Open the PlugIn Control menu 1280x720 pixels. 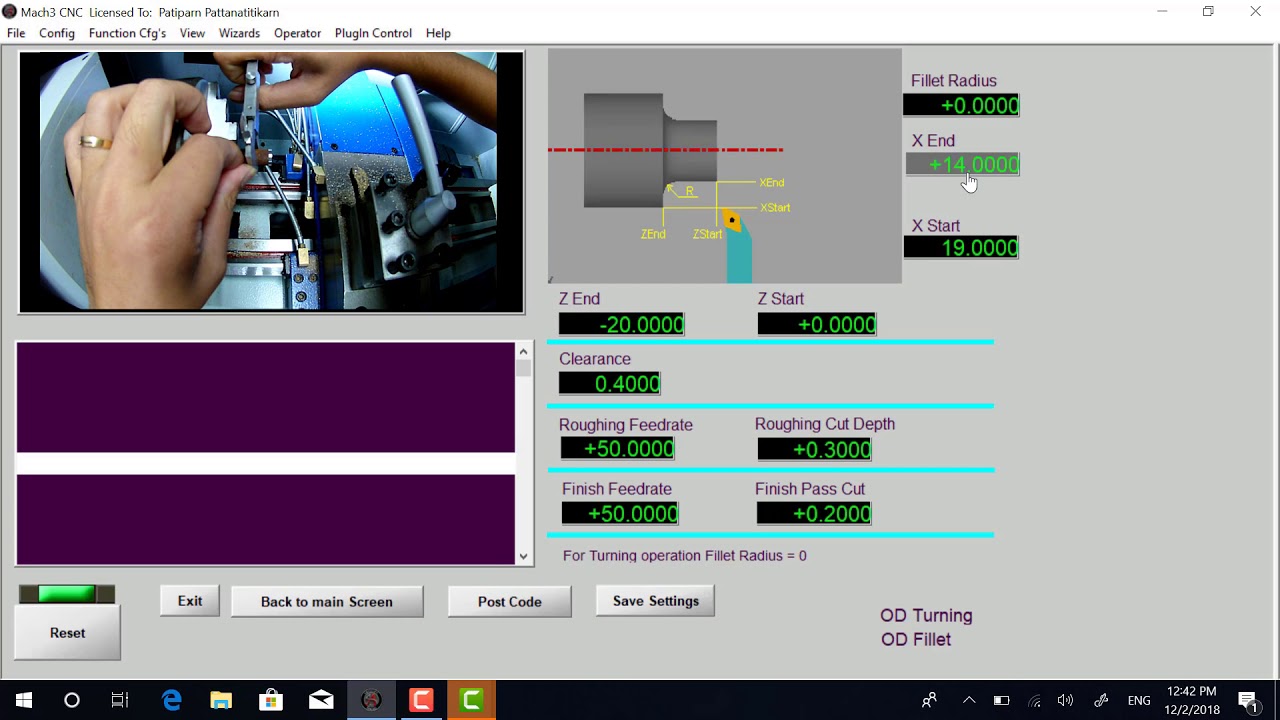373,33
